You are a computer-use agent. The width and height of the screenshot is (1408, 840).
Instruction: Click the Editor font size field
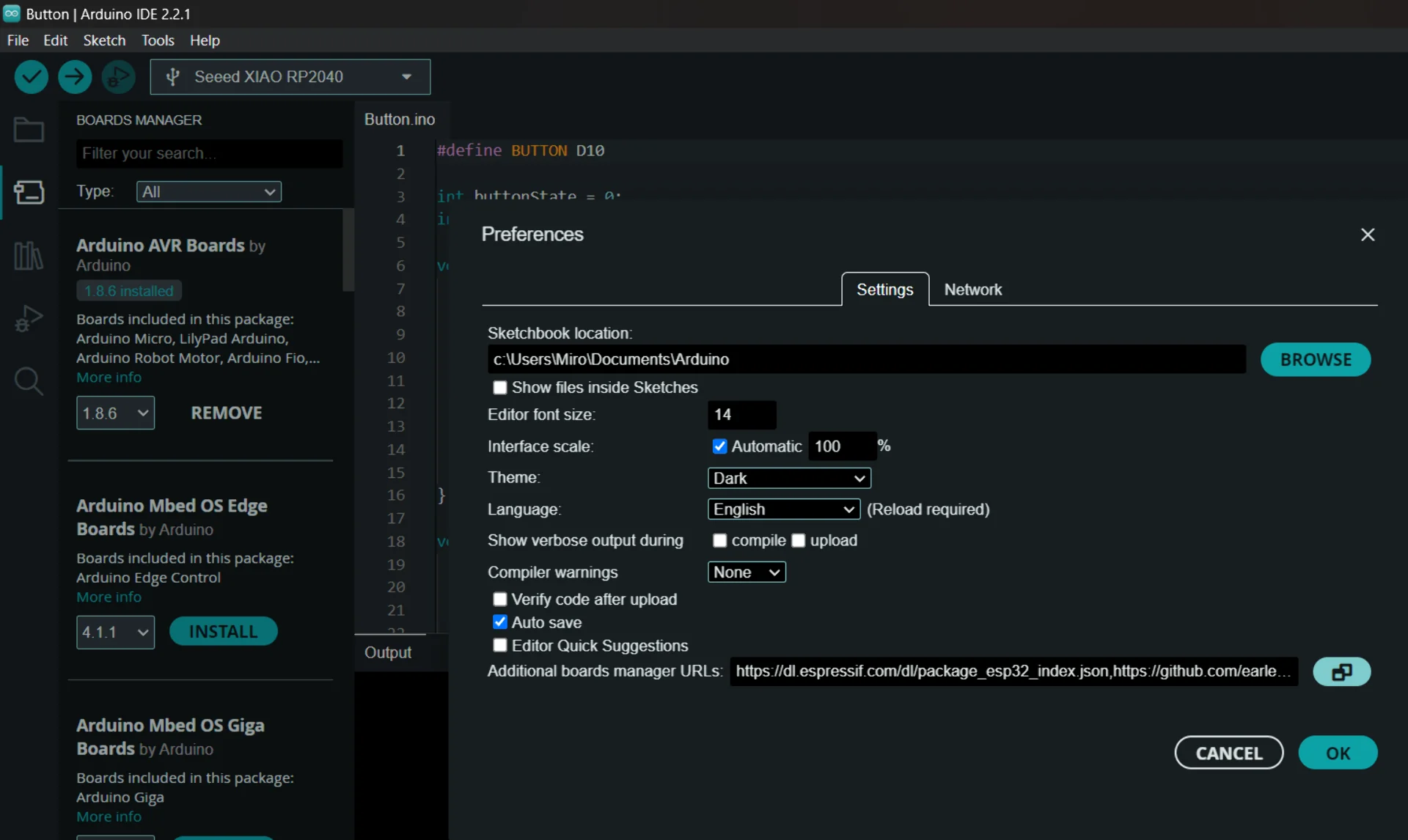pyautogui.click(x=741, y=415)
